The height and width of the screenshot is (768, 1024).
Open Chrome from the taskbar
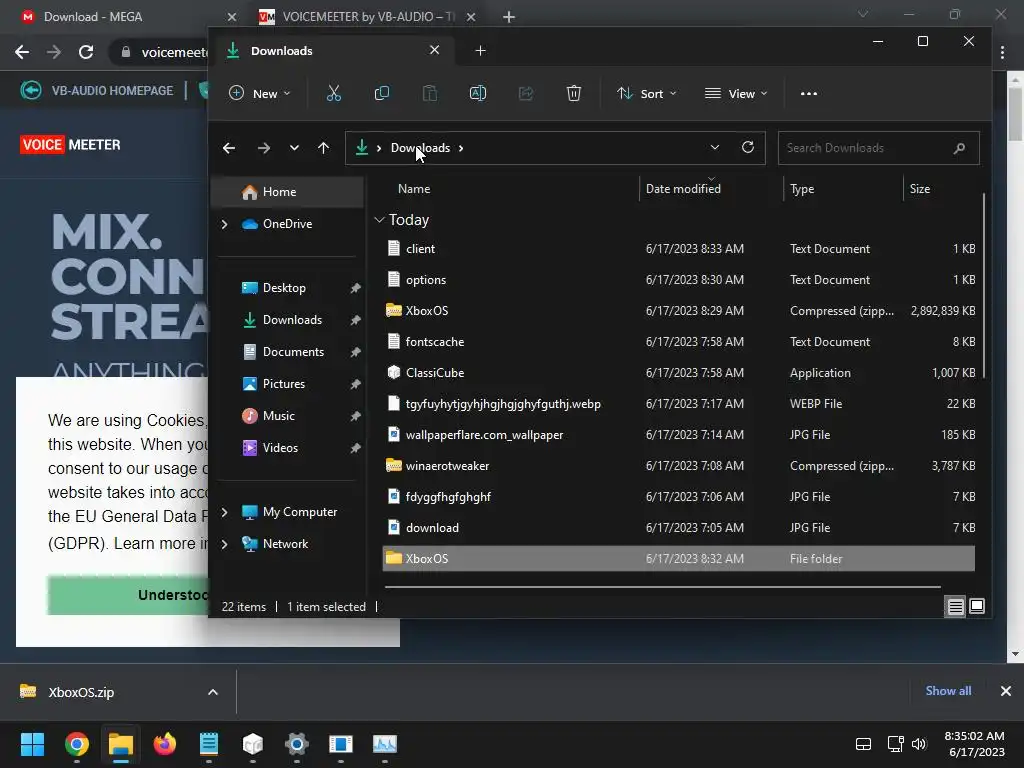point(76,744)
